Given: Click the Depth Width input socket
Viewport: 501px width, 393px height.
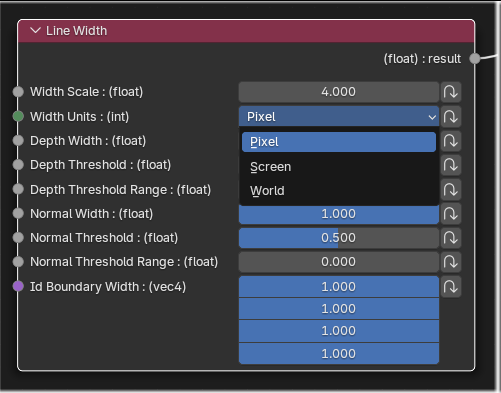Looking at the screenshot, I should [x=18, y=140].
